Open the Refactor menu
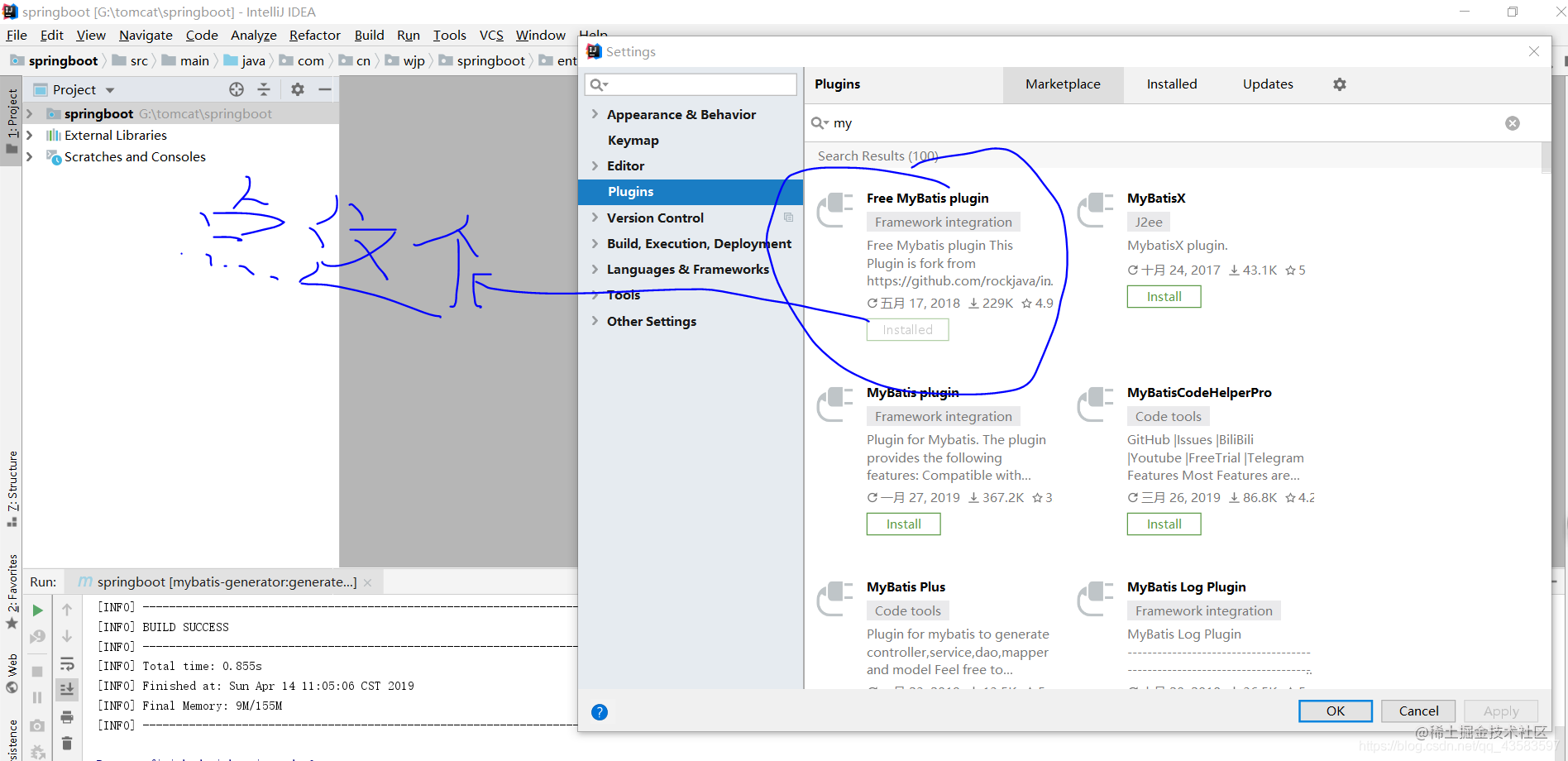 tap(314, 35)
